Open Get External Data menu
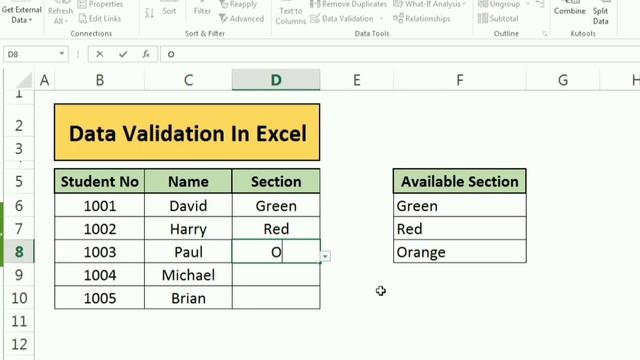The height and width of the screenshot is (360, 640). (21, 14)
